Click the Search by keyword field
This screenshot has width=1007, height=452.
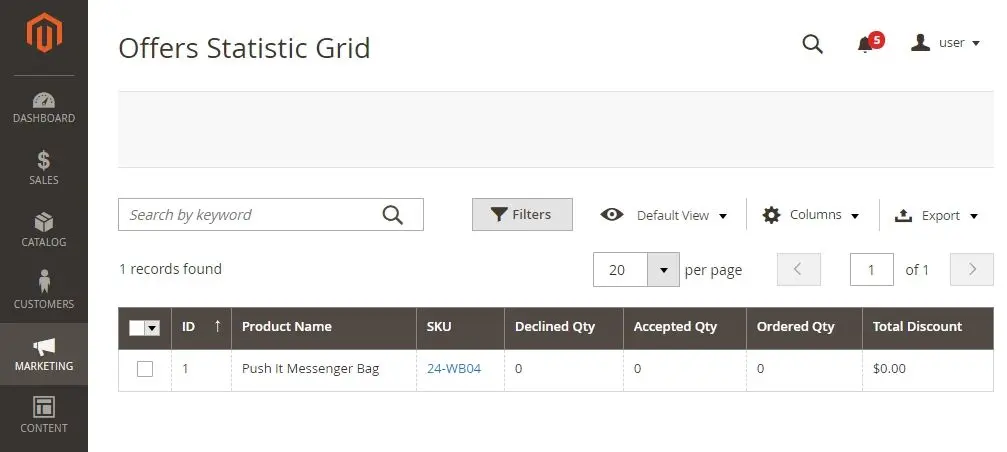click(249, 214)
